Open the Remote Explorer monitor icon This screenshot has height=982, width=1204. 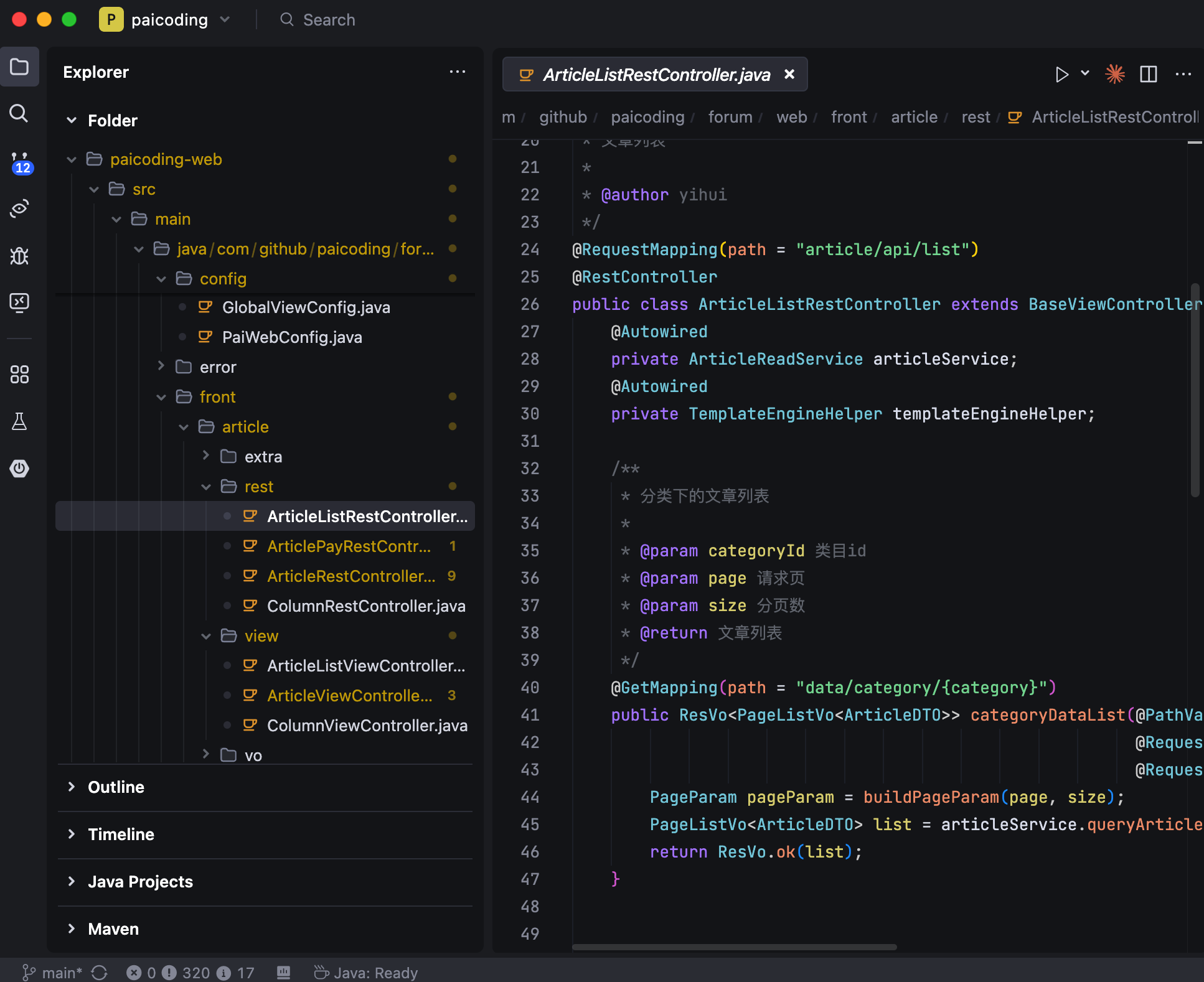click(19, 302)
